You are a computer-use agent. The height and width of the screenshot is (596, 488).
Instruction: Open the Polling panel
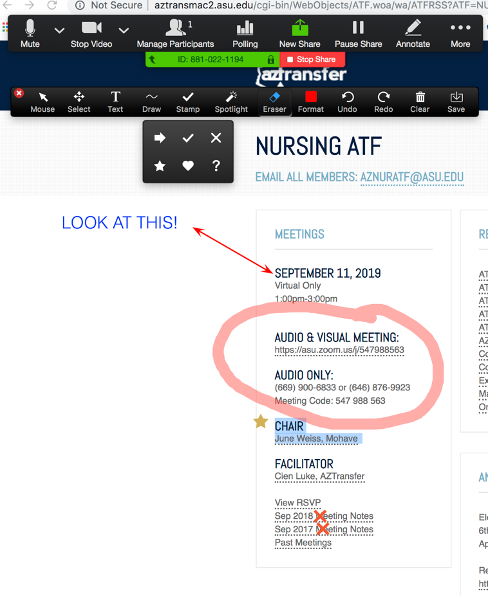pos(245,34)
